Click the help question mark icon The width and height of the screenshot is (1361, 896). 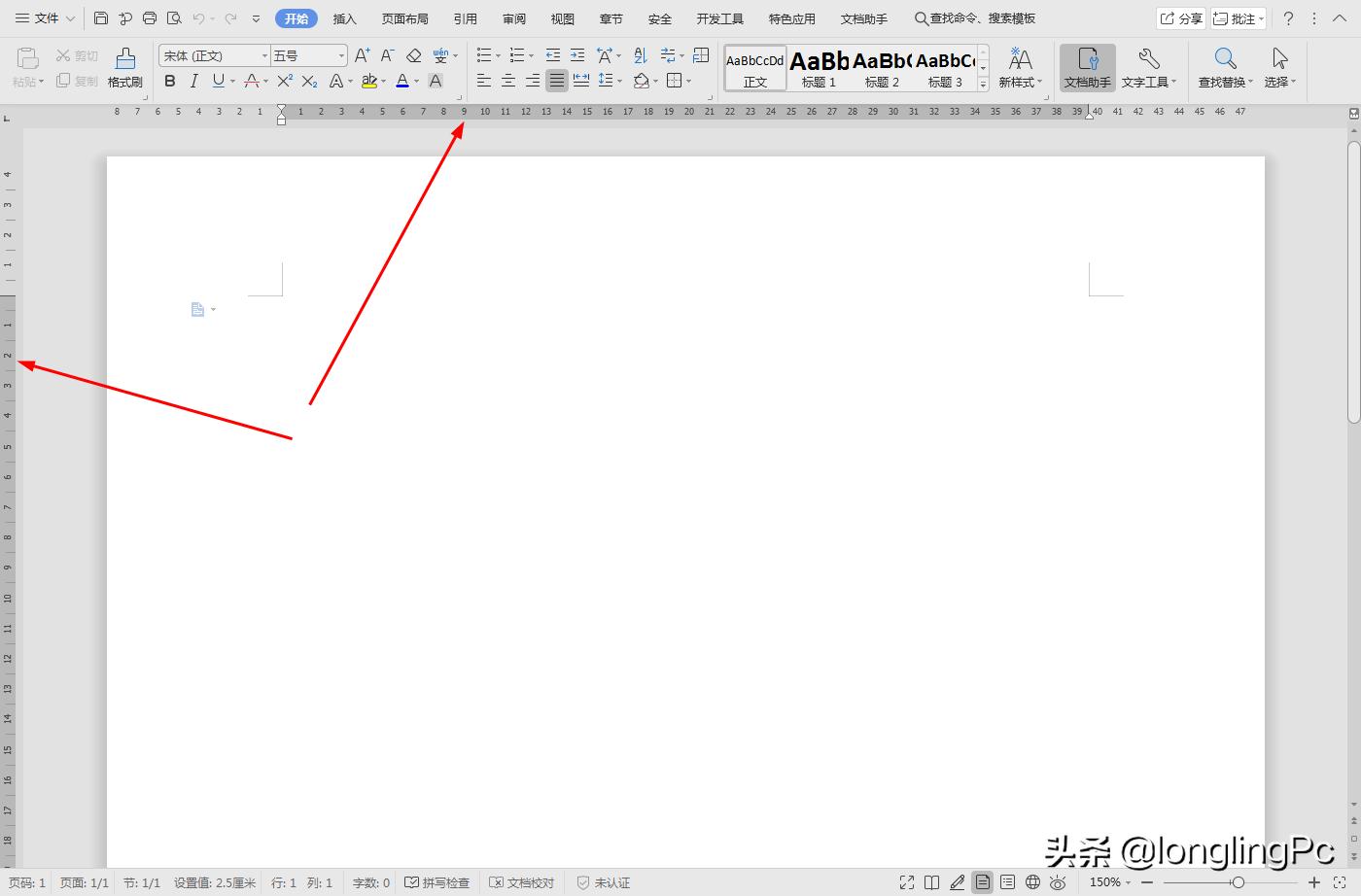(x=1288, y=18)
